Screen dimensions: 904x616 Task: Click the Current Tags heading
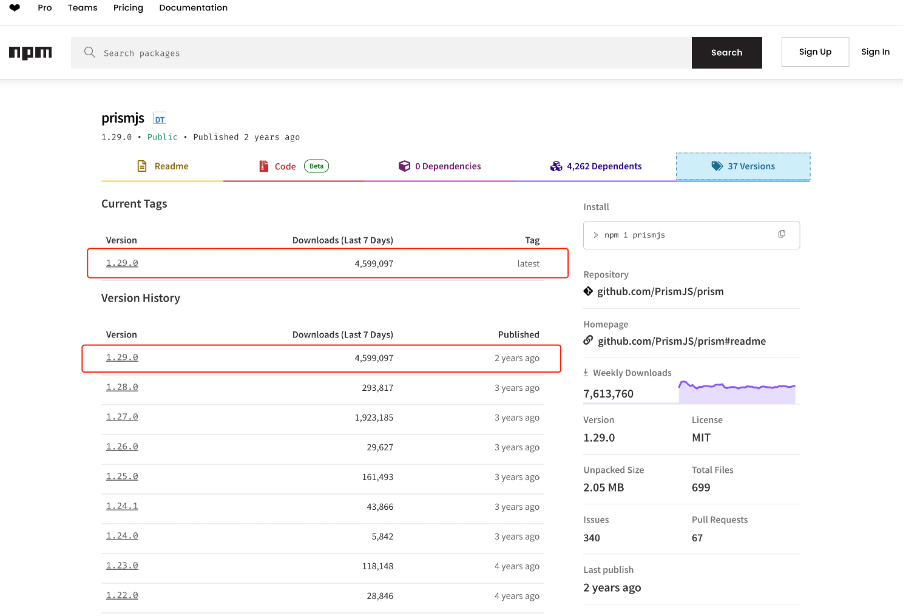point(134,204)
